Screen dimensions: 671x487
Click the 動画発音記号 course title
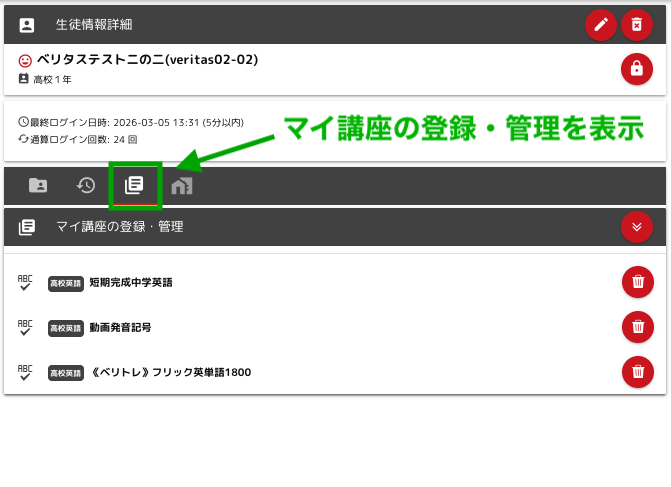pos(120,327)
